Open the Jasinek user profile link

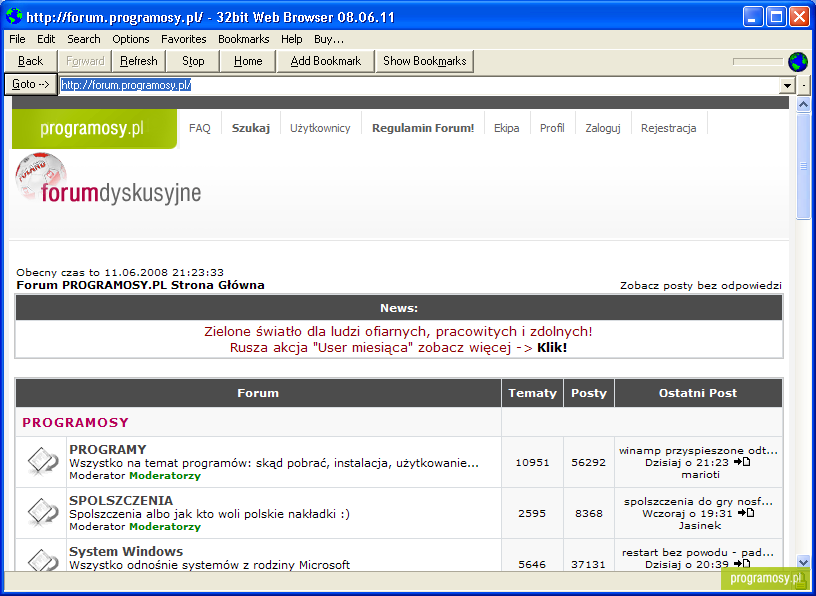pos(700,526)
